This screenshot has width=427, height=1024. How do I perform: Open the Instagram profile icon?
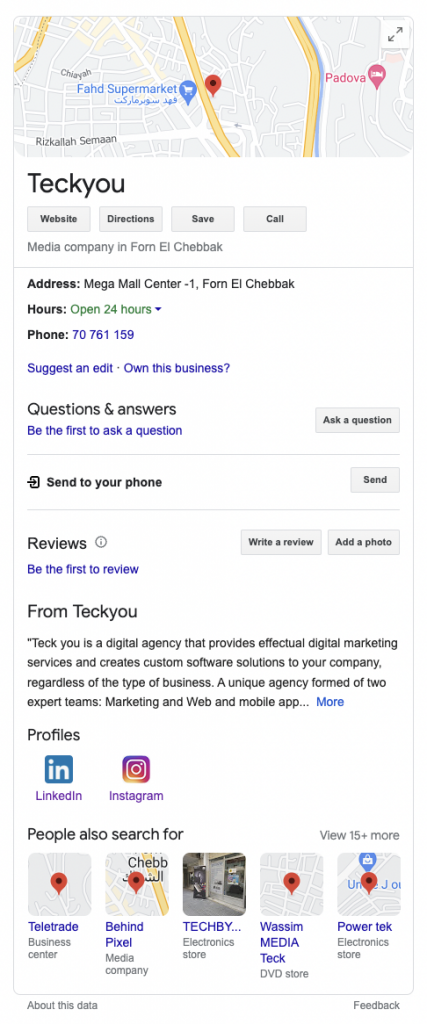[136, 769]
